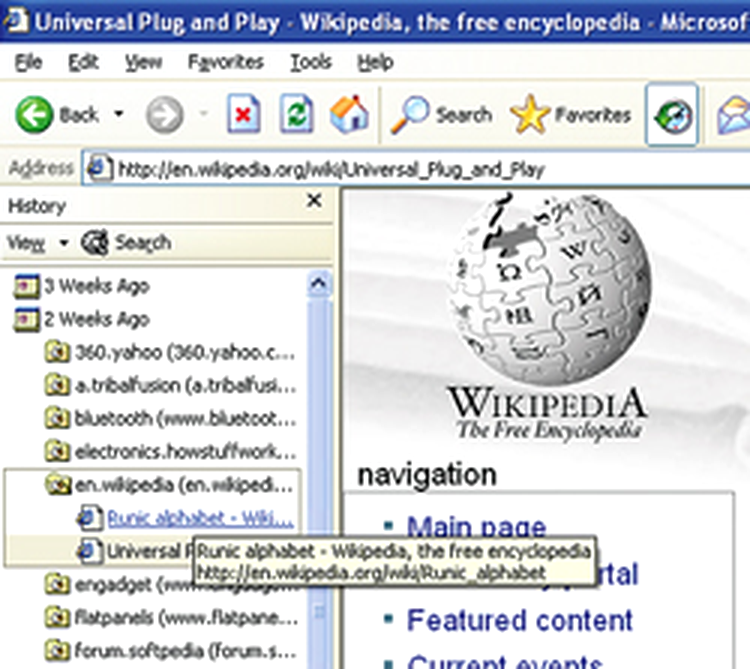Click the Internet Explorer title bar icon
The image size is (750, 669).
(16, 20)
